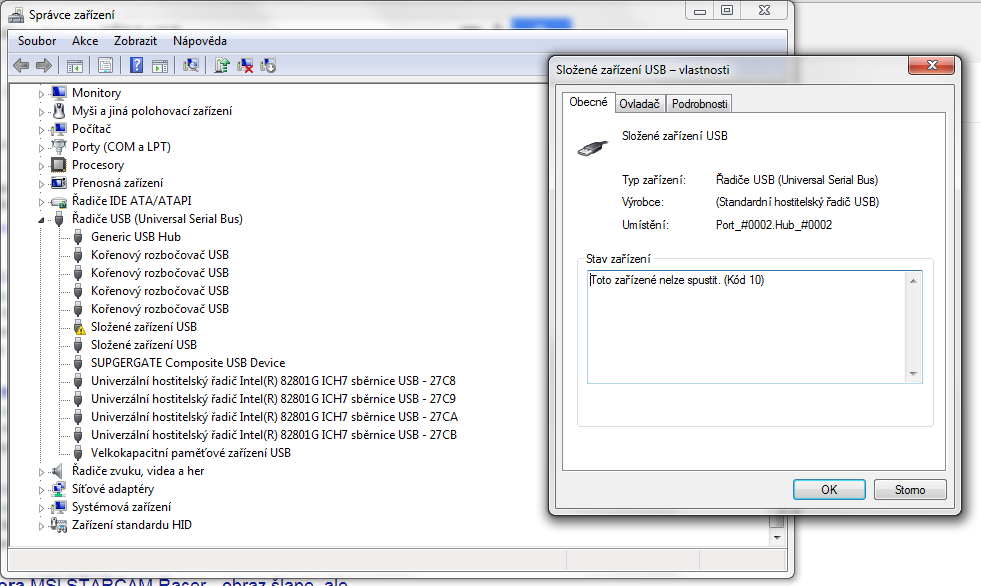Image resolution: width=981 pixels, height=586 pixels.
Task: Select the speaker icon beside Řadiče zvuku, videa a her
Action: tap(59, 471)
